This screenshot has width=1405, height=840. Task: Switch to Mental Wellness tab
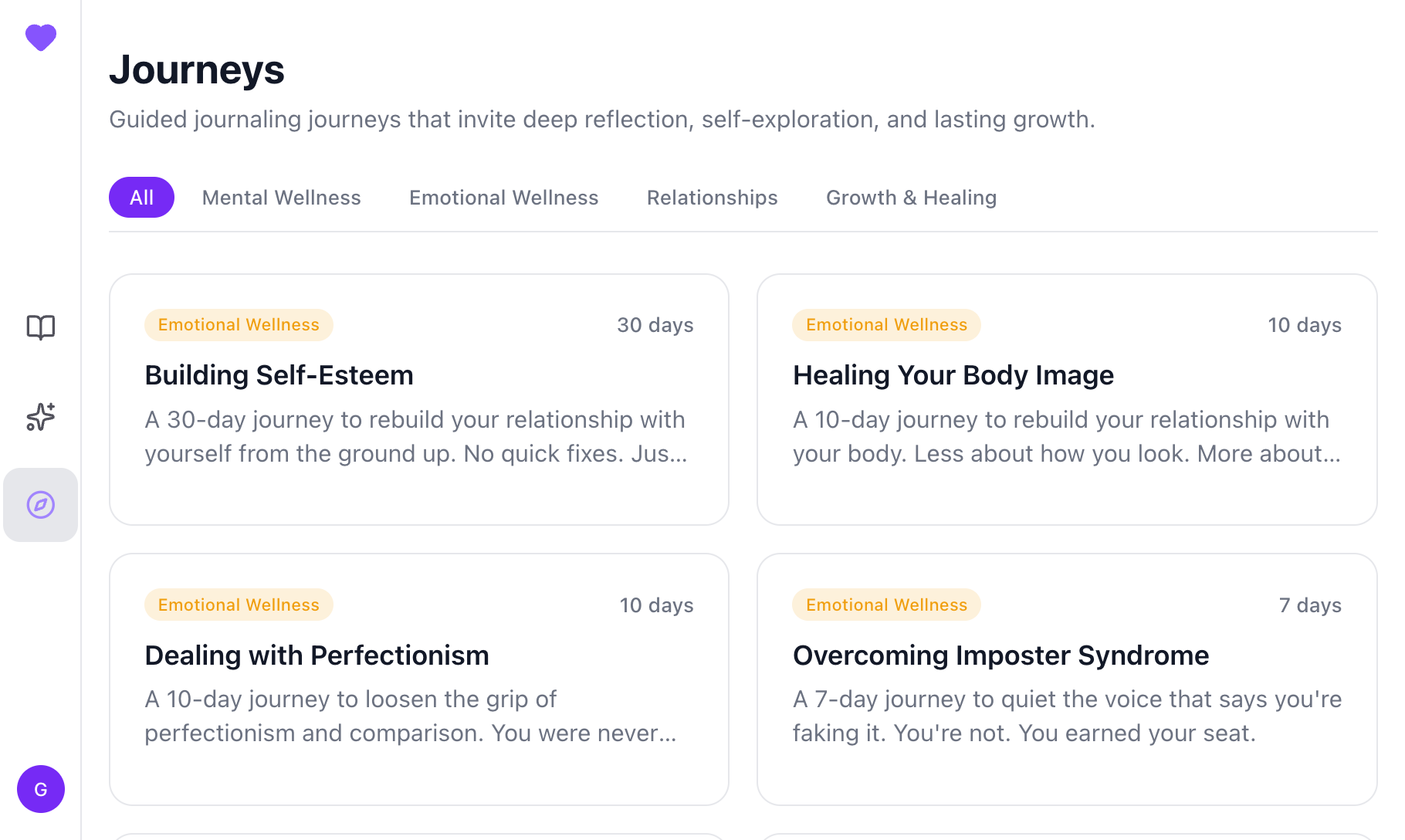pyautogui.click(x=281, y=198)
